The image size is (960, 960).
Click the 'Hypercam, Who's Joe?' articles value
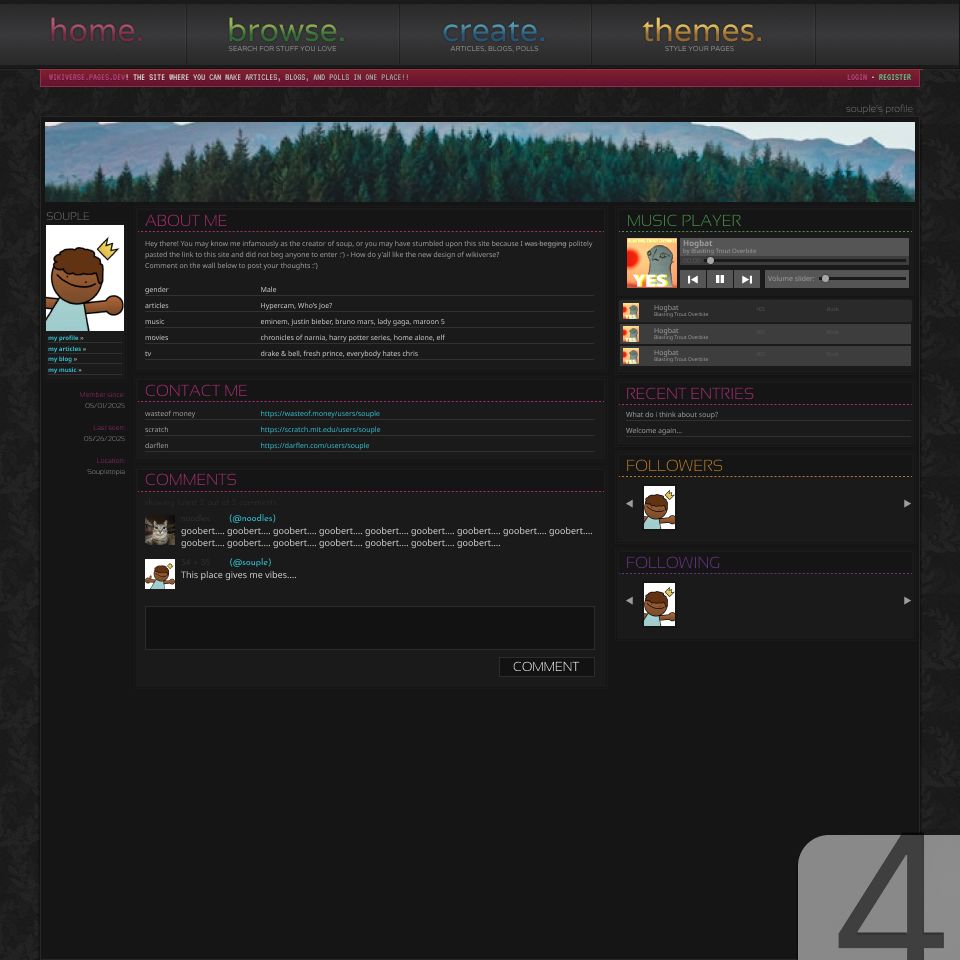(296, 306)
